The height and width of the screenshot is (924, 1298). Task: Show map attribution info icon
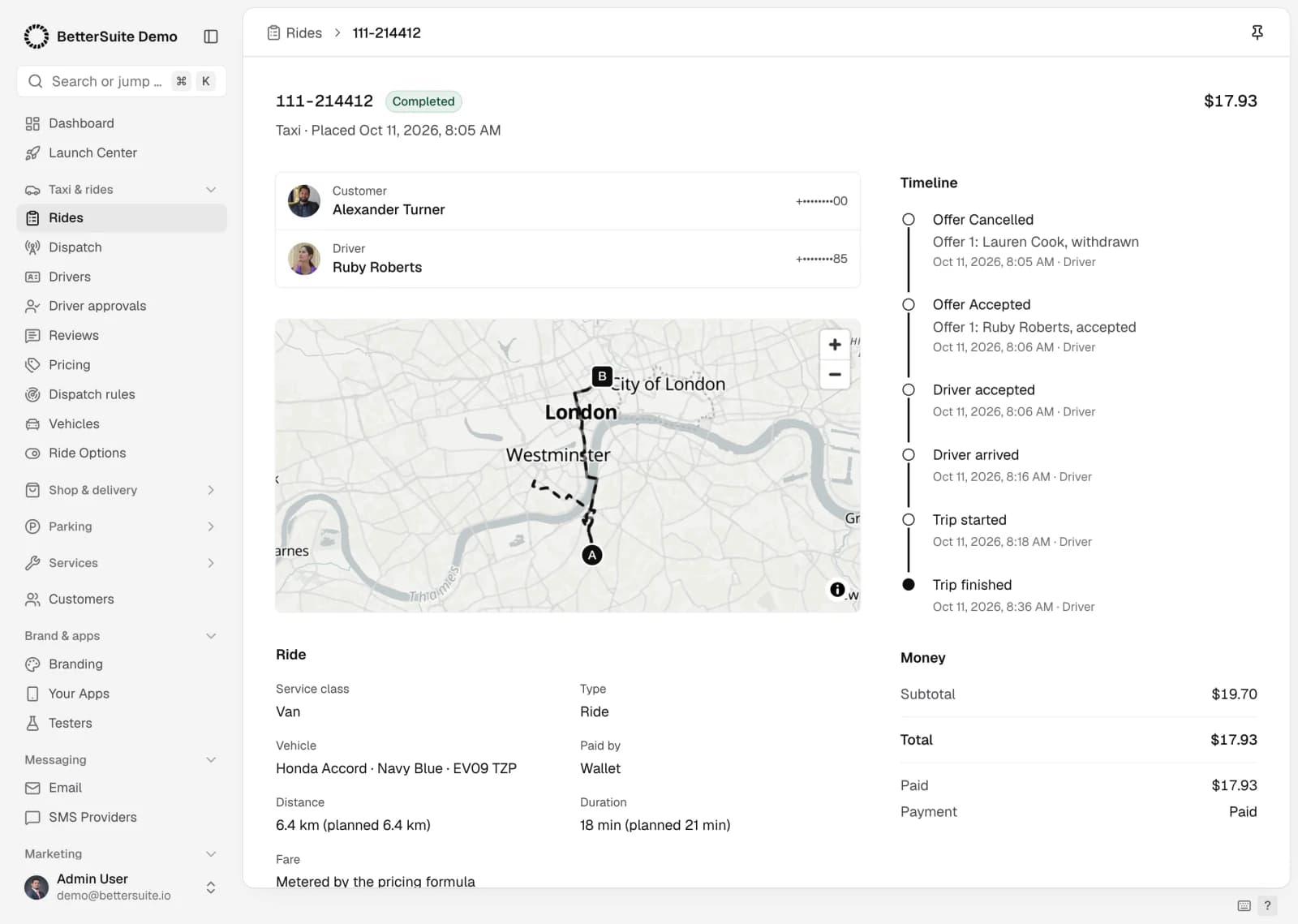click(837, 590)
